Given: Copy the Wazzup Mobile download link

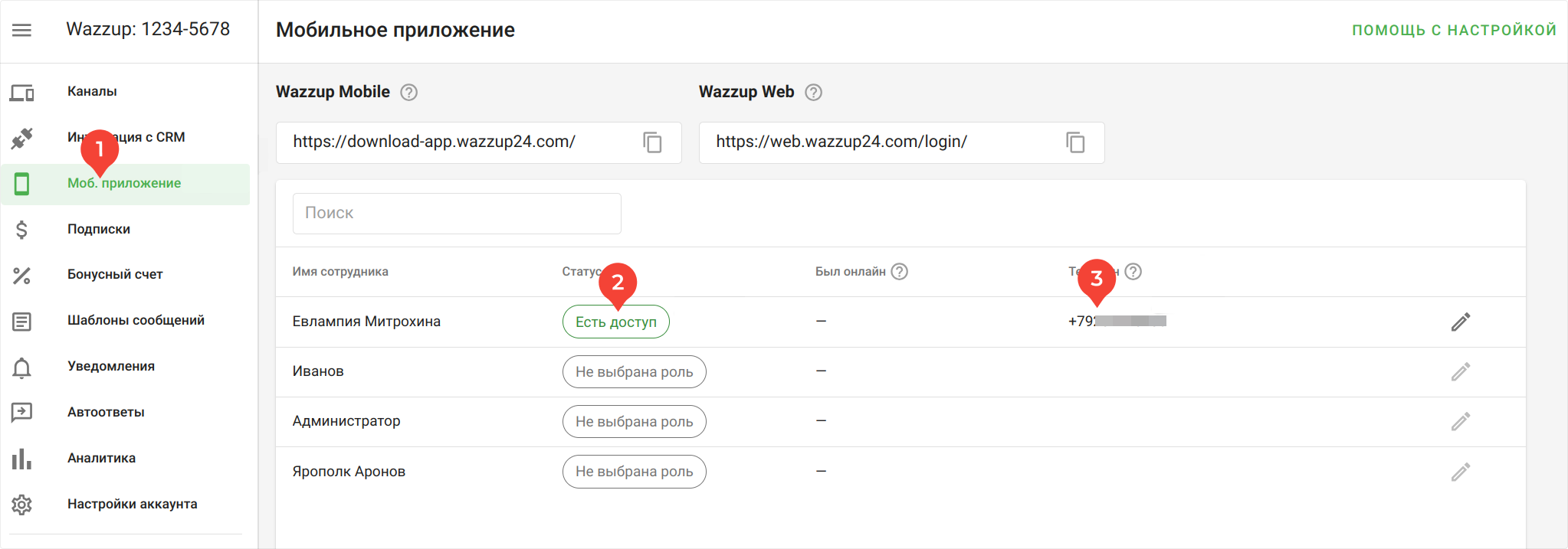Looking at the screenshot, I should coord(652,142).
